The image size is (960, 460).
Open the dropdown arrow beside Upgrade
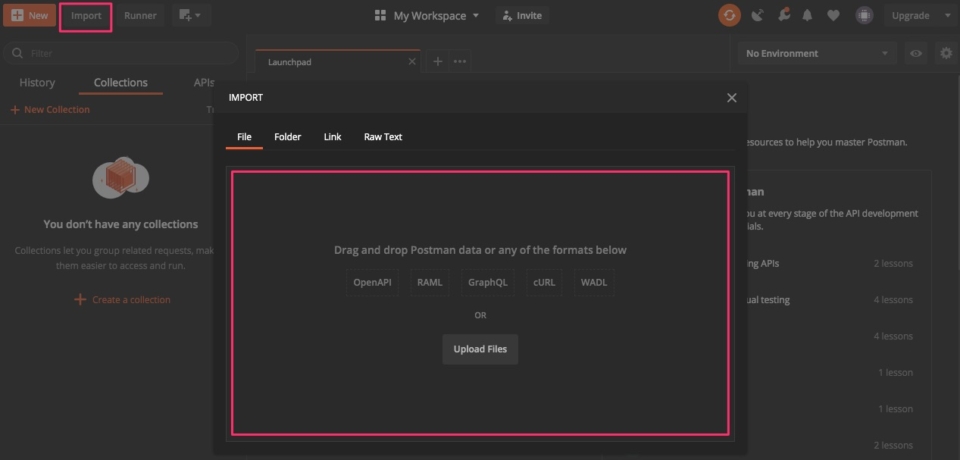tap(948, 16)
